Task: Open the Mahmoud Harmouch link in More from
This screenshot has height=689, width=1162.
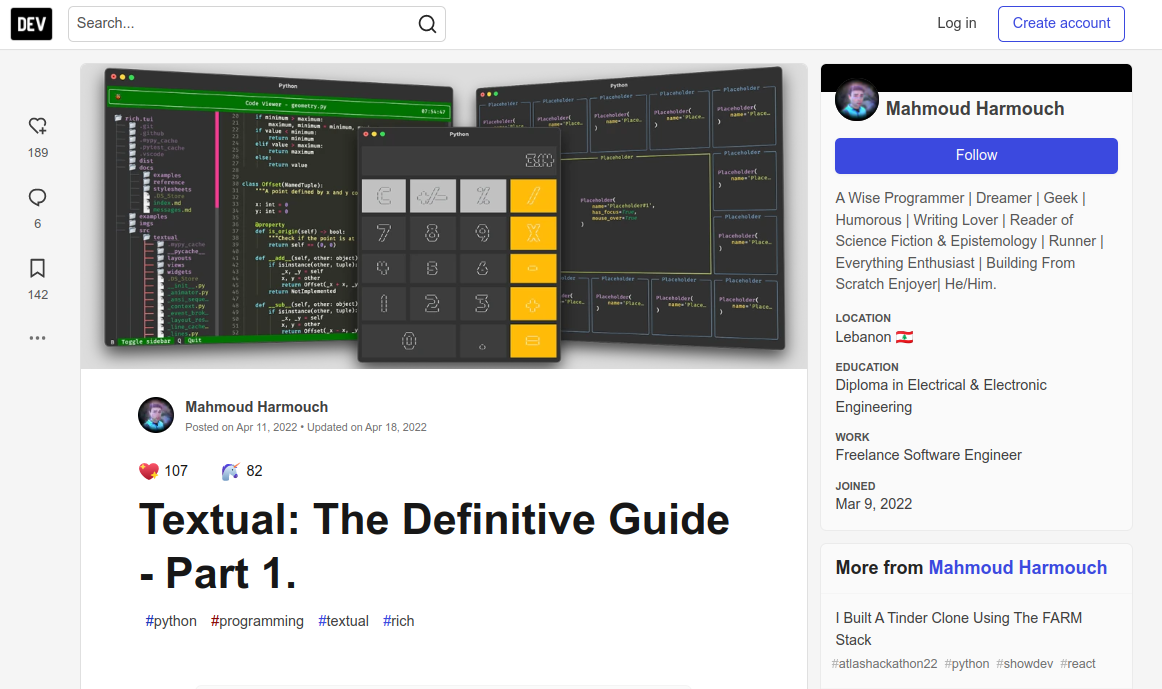Action: pos(1017,567)
